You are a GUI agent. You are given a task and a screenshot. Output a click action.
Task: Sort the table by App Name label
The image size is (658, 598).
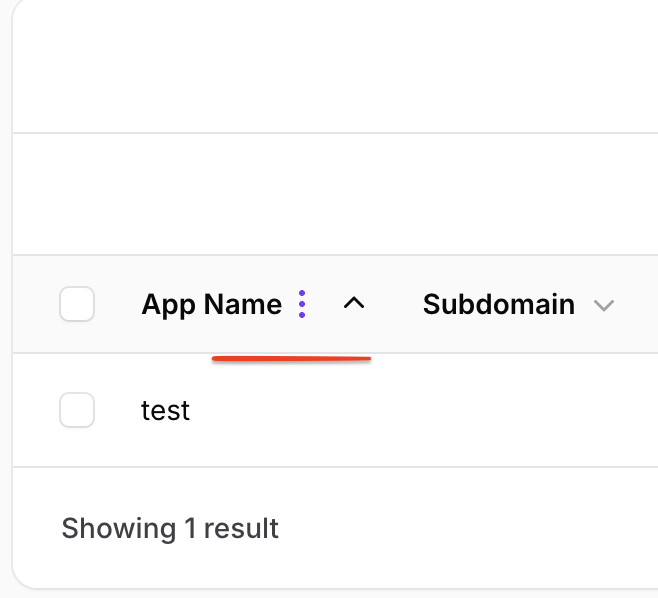click(211, 304)
